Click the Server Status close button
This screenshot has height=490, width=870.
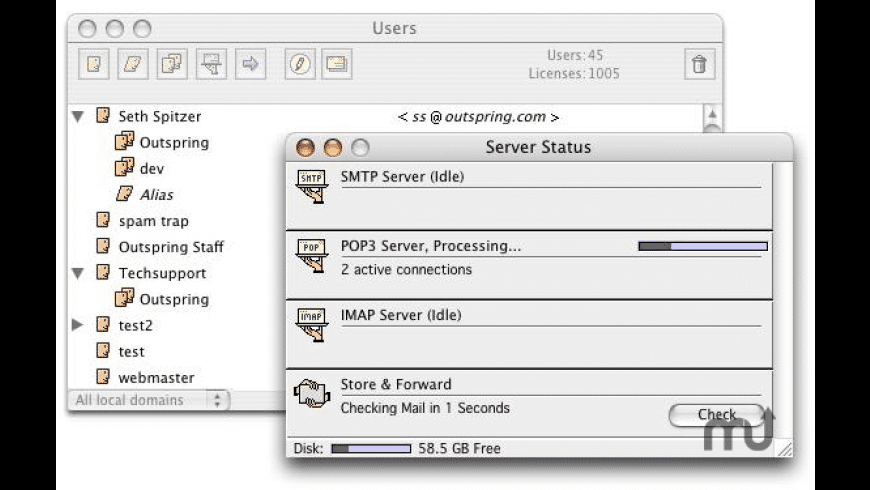pyautogui.click(x=305, y=148)
